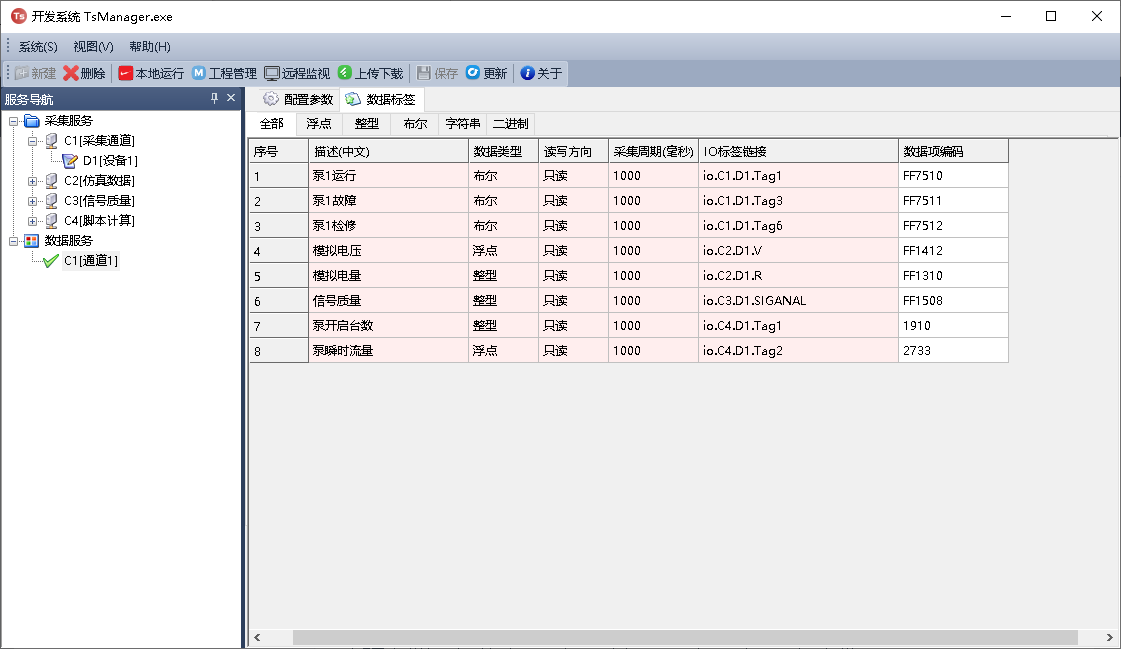This screenshot has height=649, width=1121.
Task: Close the 服务导航 navigation panel
Action: 231,98
